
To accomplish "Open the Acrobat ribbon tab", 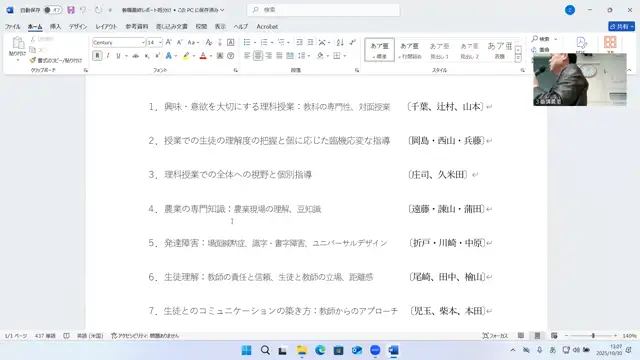I will [267, 27].
